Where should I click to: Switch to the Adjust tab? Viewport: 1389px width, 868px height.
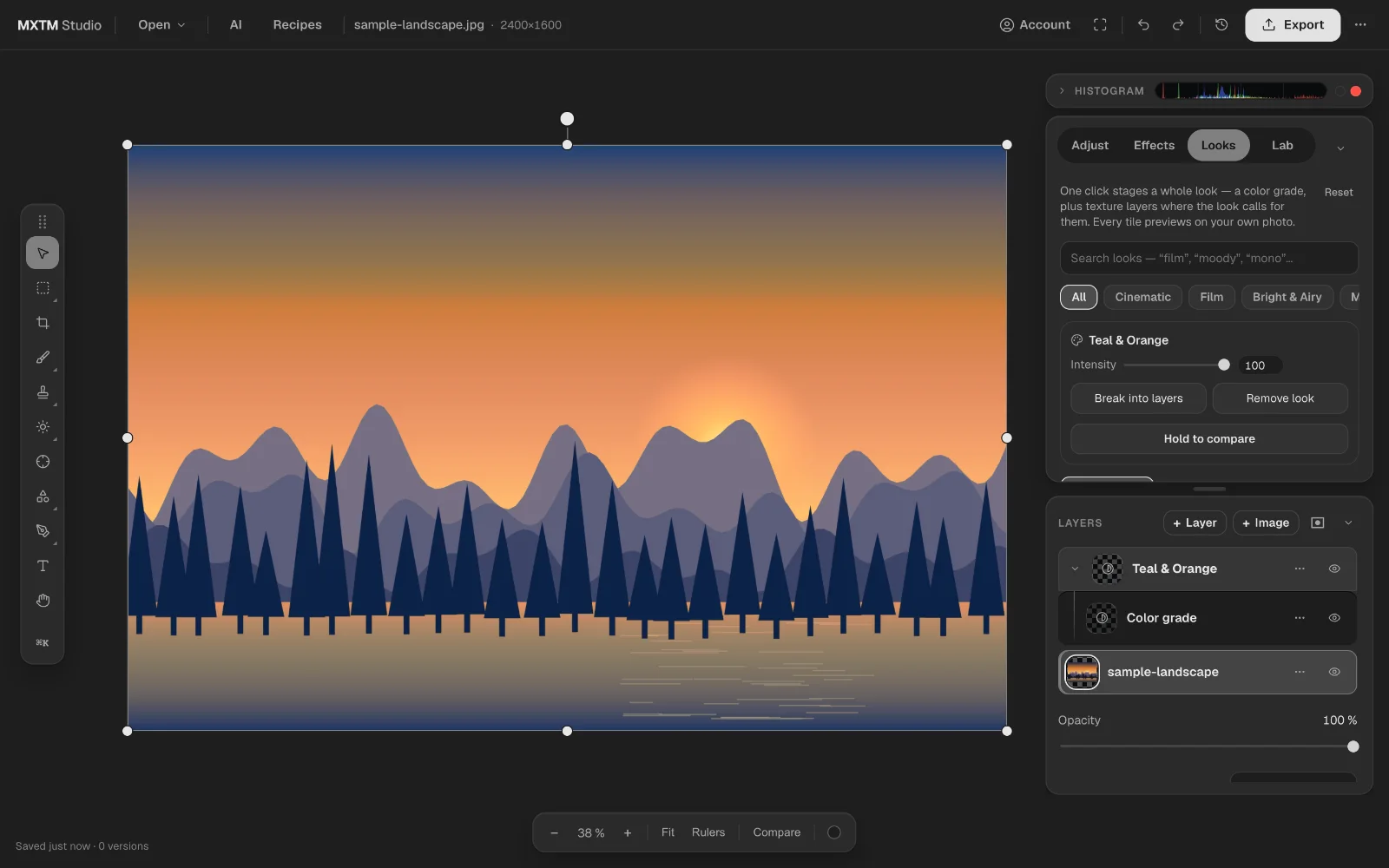1089,146
